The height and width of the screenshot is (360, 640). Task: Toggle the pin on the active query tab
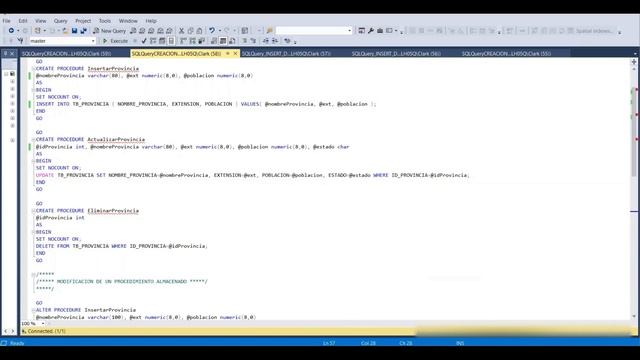[x=228, y=53]
